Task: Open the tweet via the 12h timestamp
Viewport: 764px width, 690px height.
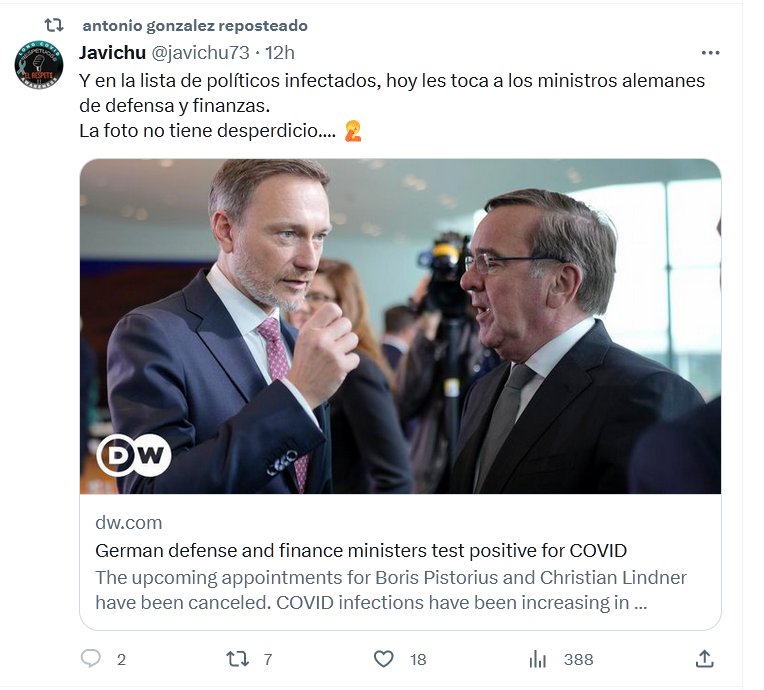Action: [279, 53]
